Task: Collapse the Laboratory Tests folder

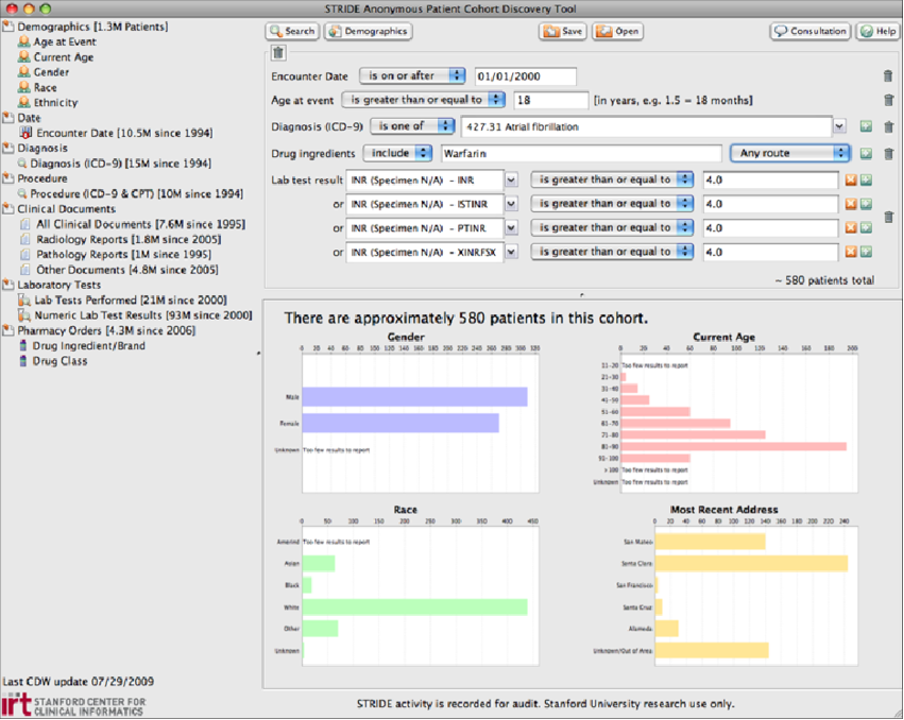Action: coord(8,285)
